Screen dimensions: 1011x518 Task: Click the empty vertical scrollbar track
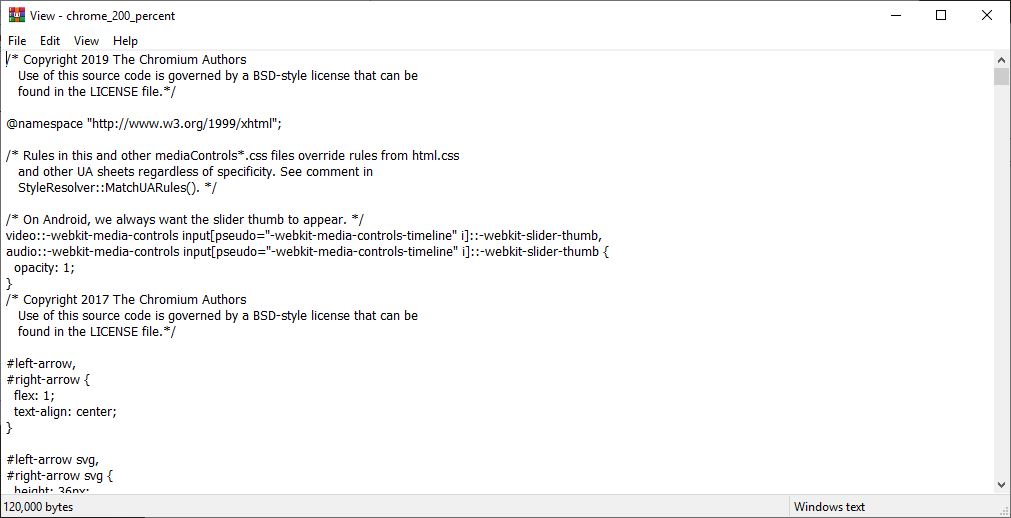[1001, 281]
